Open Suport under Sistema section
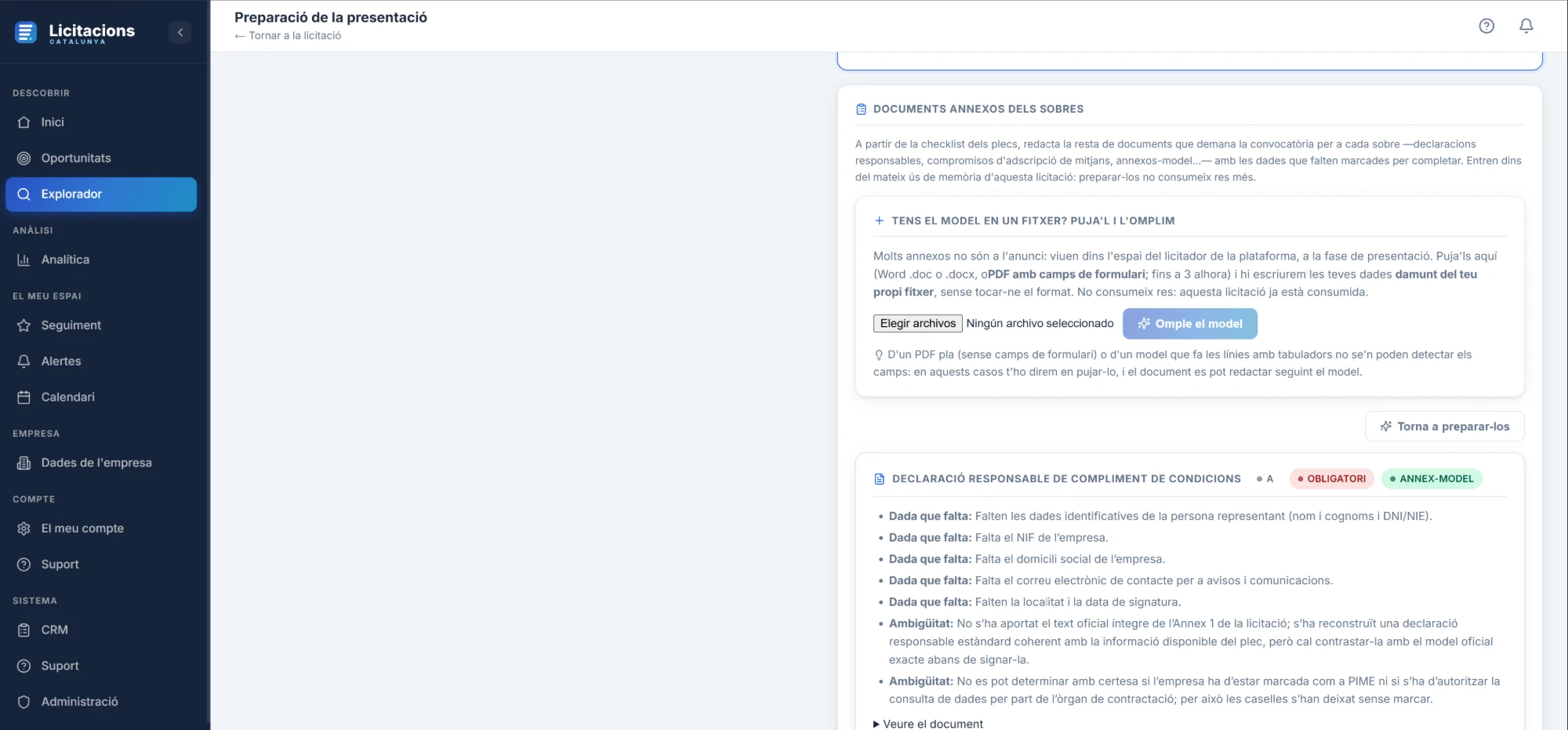This screenshot has height=730, width=1568. pyautogui.click(x=101, y=666)
